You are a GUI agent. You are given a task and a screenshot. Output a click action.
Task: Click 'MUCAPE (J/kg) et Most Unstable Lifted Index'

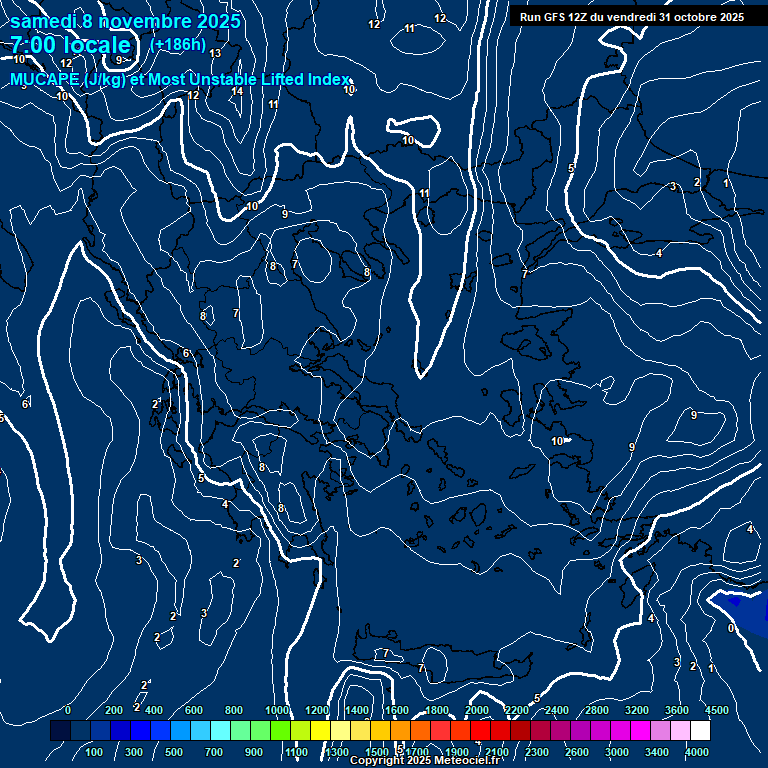point(180,79)
